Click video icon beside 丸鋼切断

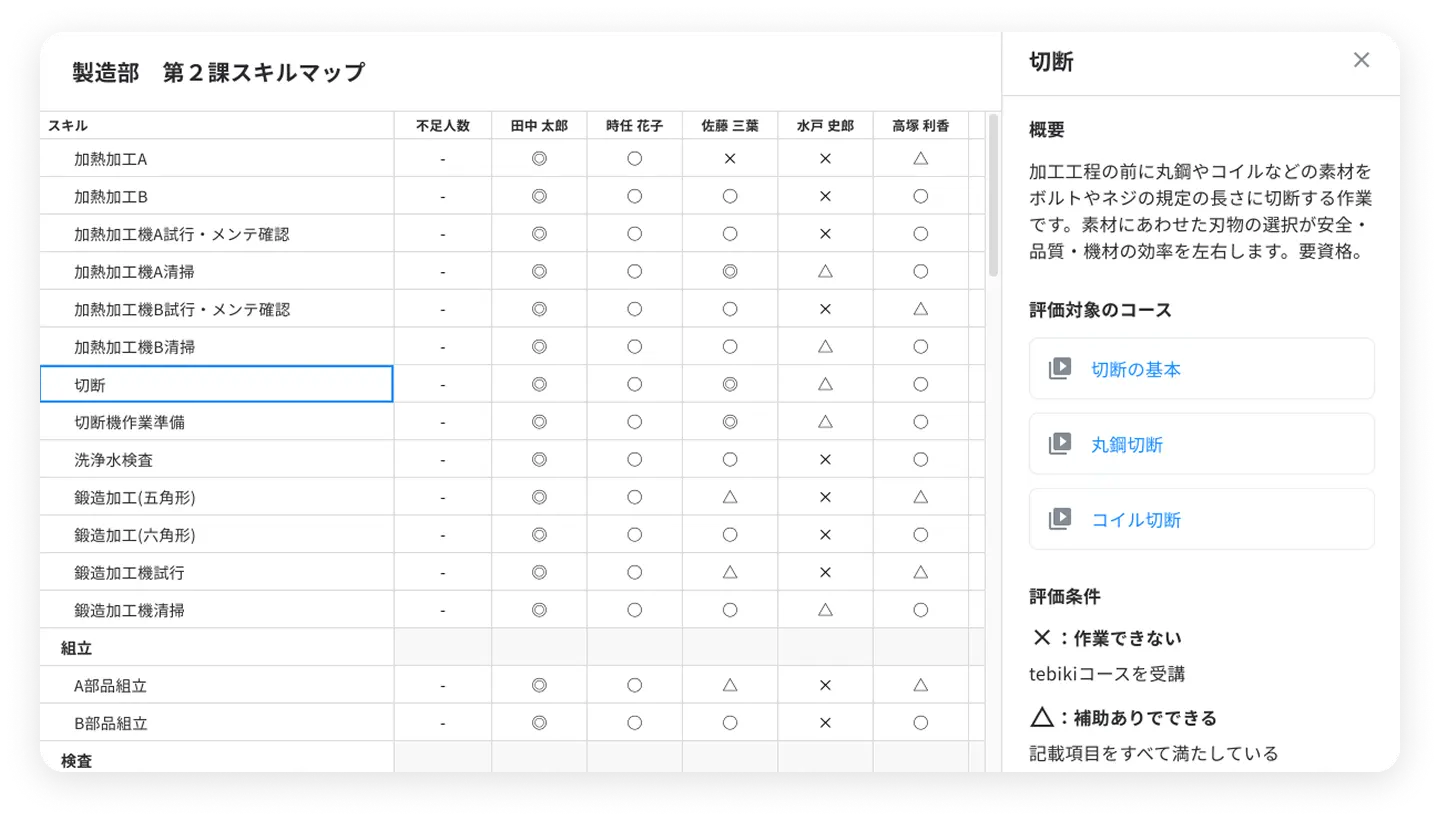[x=1060, y=444]
